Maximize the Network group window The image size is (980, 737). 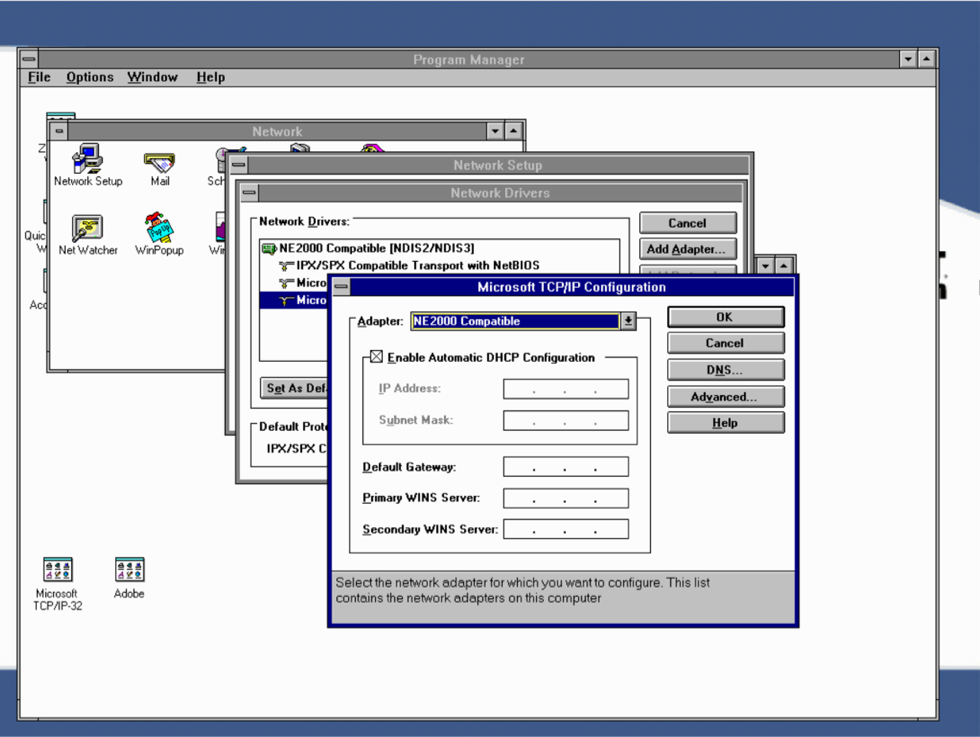(x=514, y=131)
